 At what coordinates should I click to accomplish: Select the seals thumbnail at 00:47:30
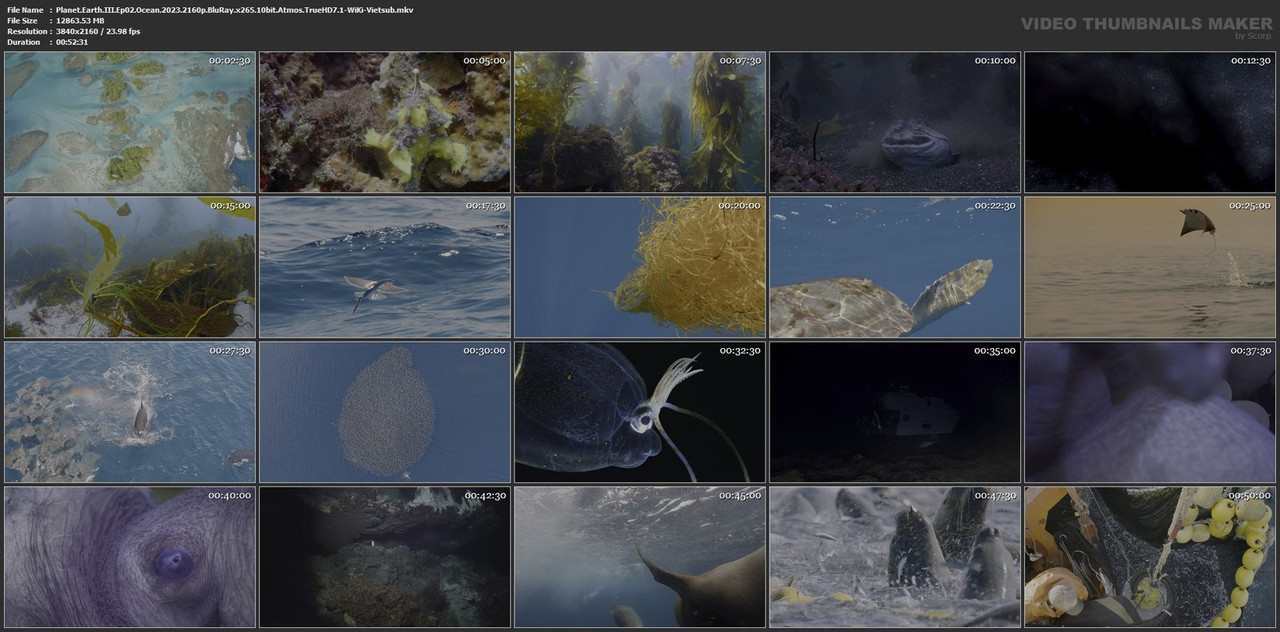895,557
